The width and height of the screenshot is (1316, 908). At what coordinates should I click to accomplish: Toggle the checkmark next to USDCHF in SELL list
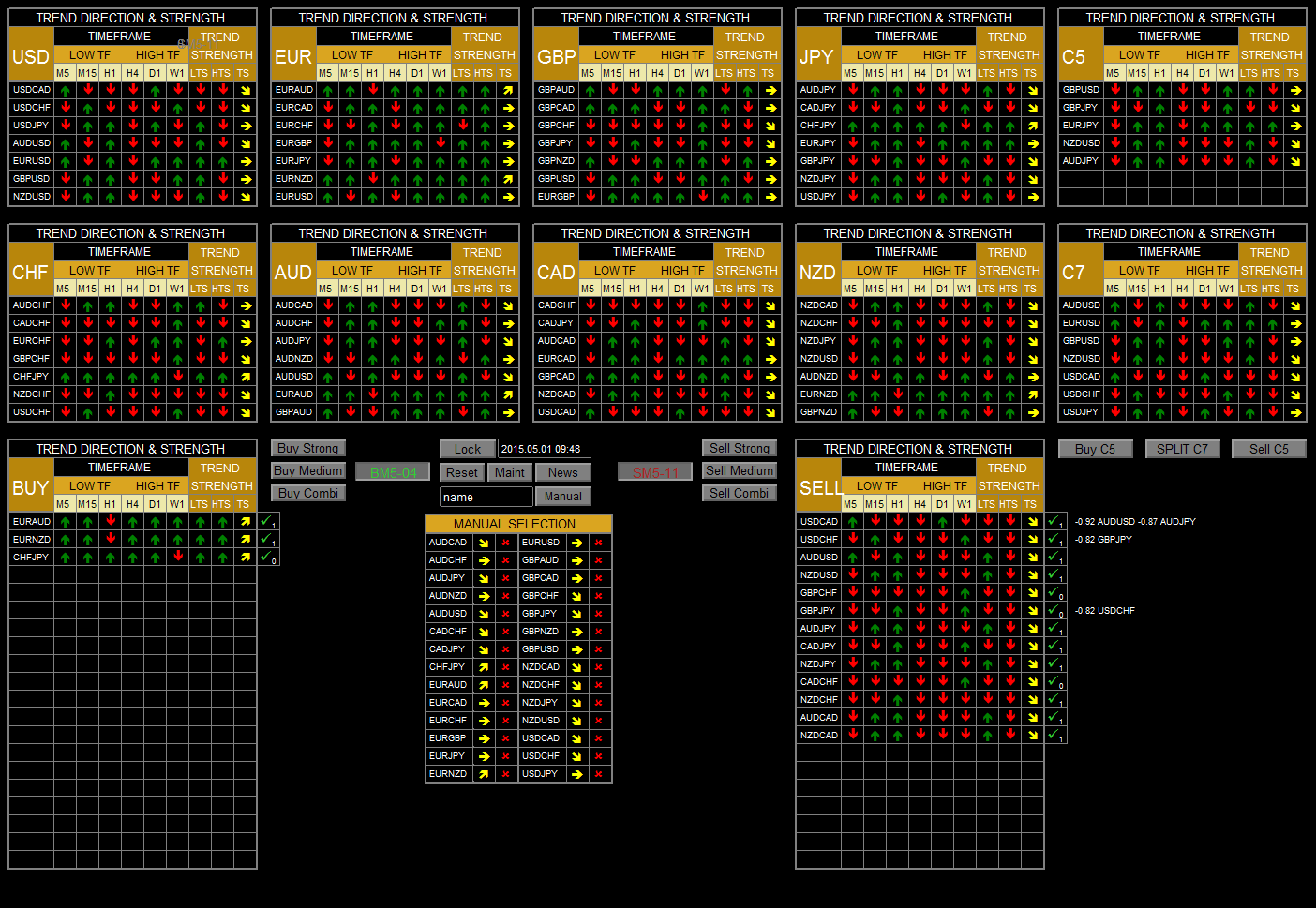[x=1054, y=539]
